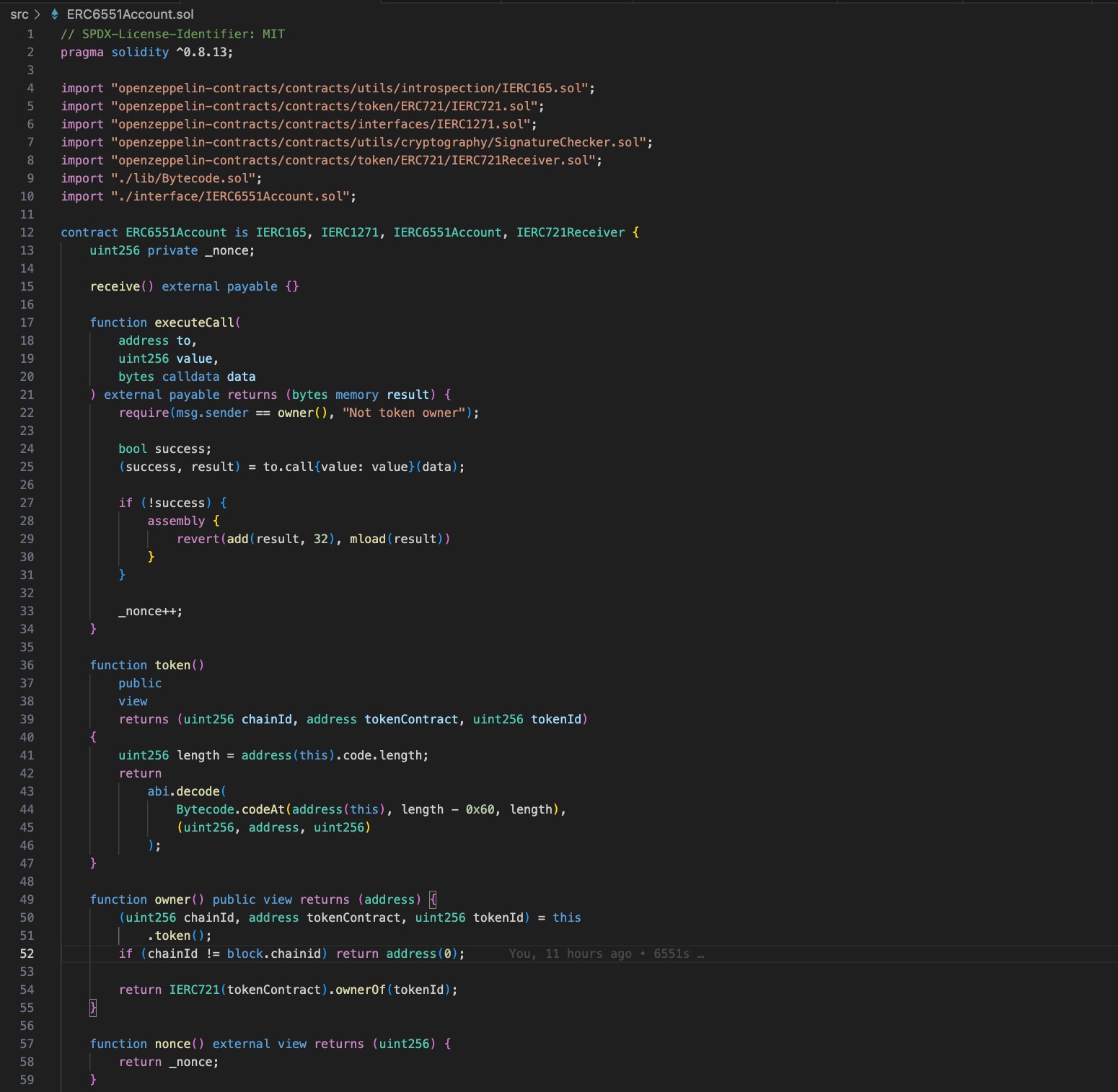Place cursor on 'pragma solidity ^0.8.13;'
This screenshot has height=1092, width=1118.
coord(147,52)
